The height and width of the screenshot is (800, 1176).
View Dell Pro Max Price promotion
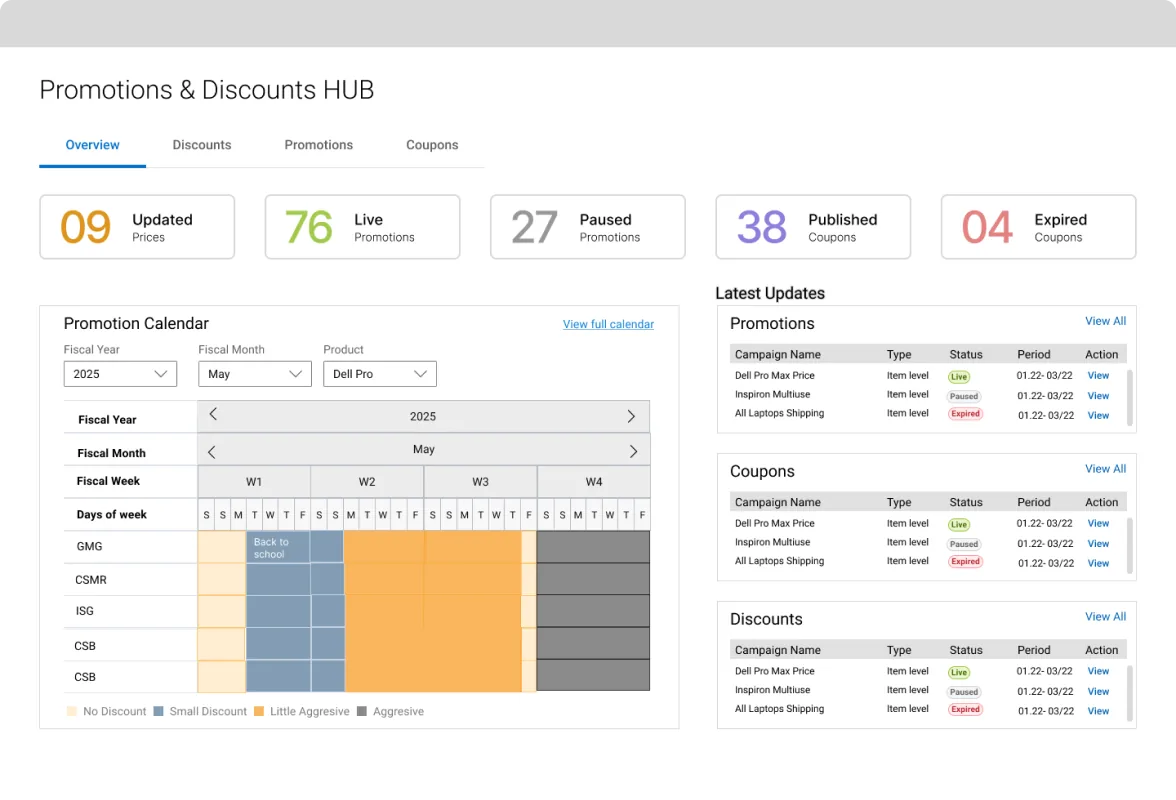click(1098, 376)
